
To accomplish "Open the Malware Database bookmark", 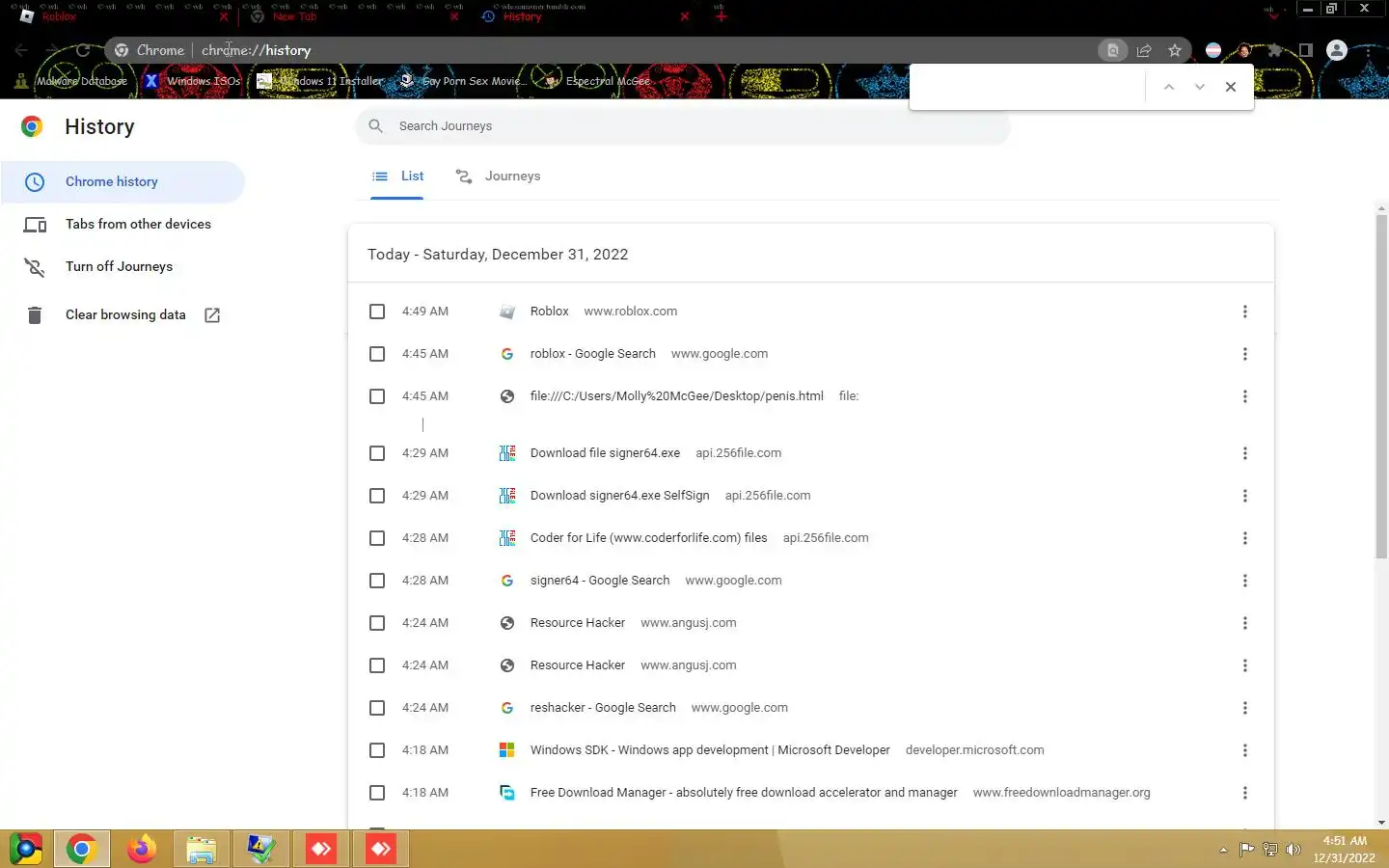I will [x=70, y=81].
